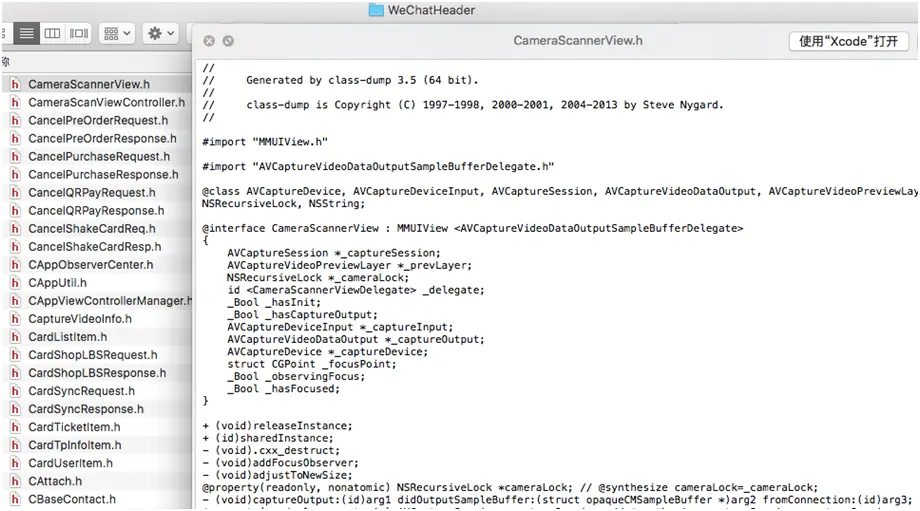The height and width of the screenshot is (511, 920).
Task: Click the AVCaptureSession *_captureSession; line
Action: [334, 253]
